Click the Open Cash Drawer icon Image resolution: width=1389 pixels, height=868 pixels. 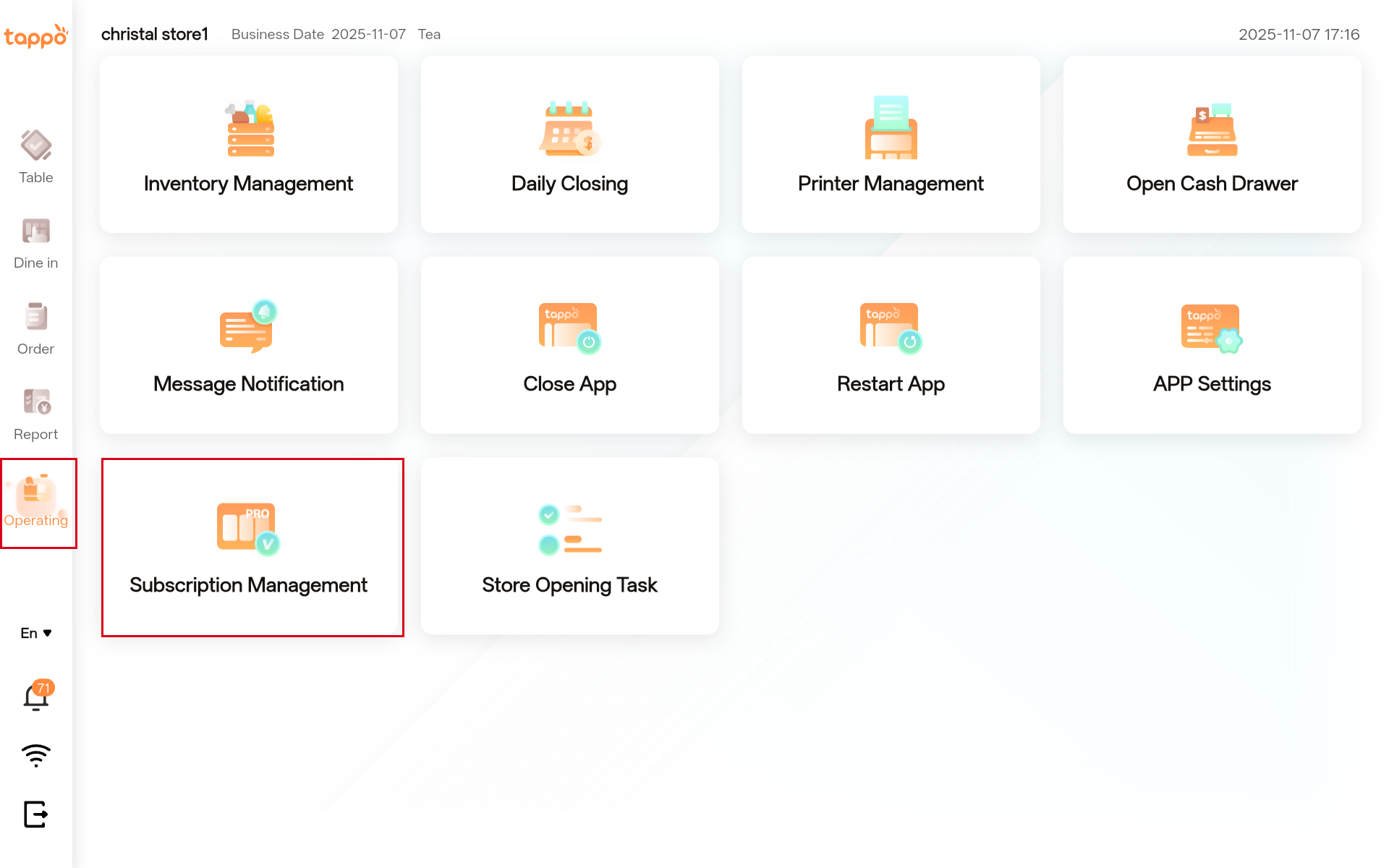point(1212,129)
